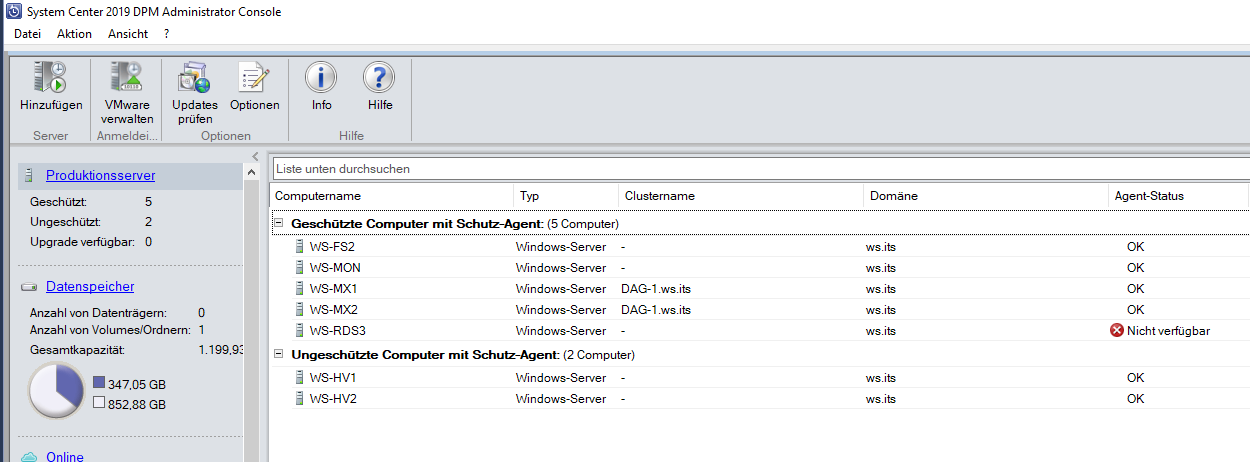The width and height of the screenshot is (1250, 462).
Task: Select the WS-RDS3 computer name
Action: pos(338,330)
